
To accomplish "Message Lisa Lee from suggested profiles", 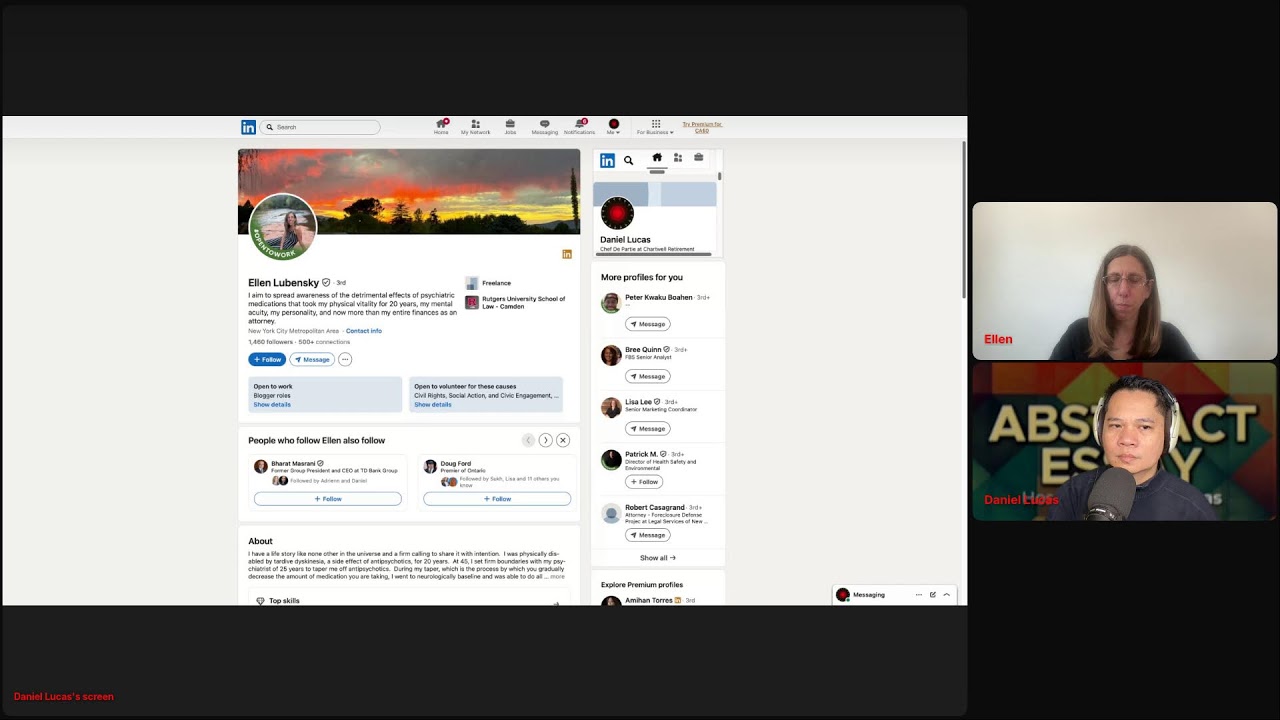I will 648,429.
